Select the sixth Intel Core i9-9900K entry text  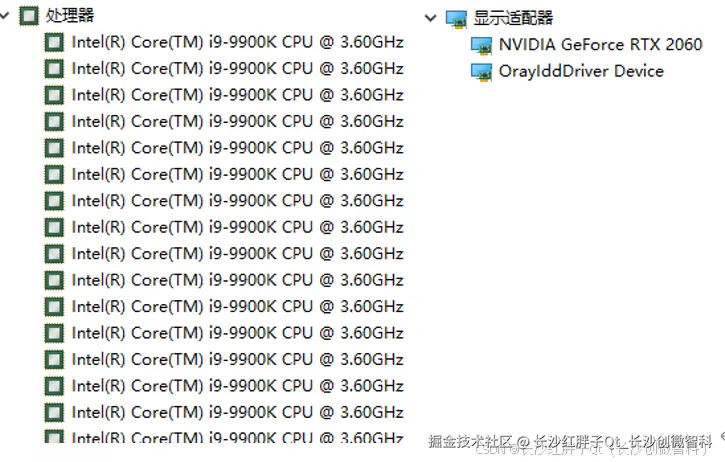[x=238, y=174]
